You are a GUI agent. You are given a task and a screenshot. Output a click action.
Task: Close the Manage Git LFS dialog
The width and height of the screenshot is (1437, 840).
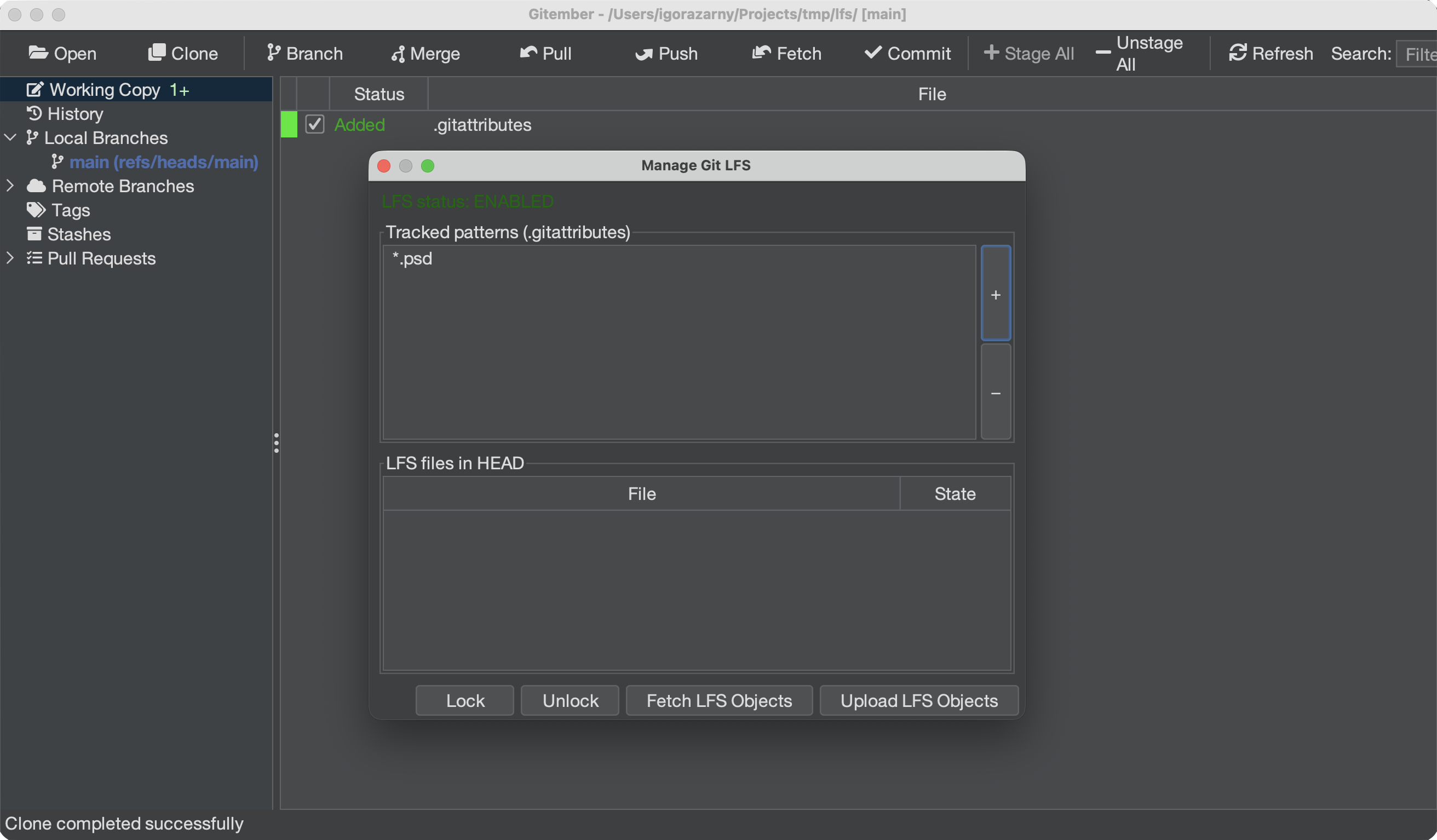tap(384, 165)
